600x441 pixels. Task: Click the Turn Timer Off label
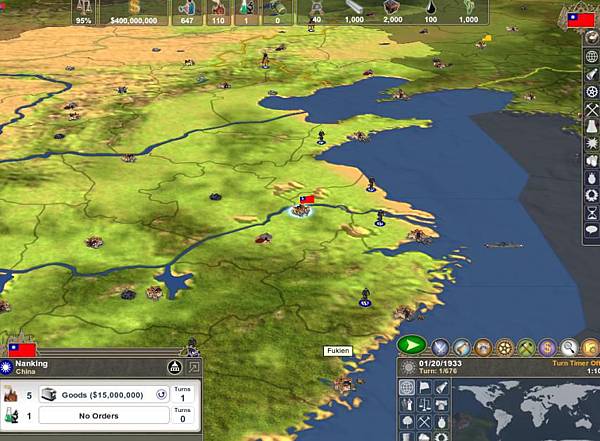pyautogui.click(x=576, y=363)
